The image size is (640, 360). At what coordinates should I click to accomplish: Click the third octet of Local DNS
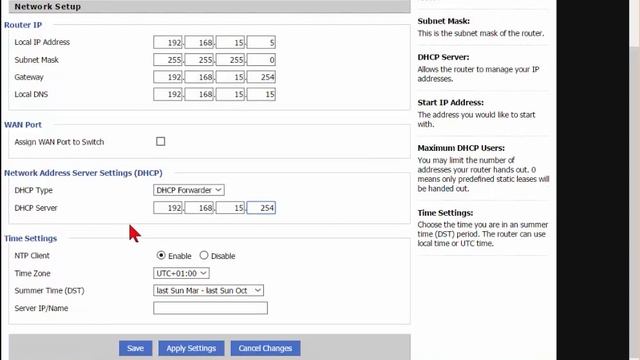[230, 94]
